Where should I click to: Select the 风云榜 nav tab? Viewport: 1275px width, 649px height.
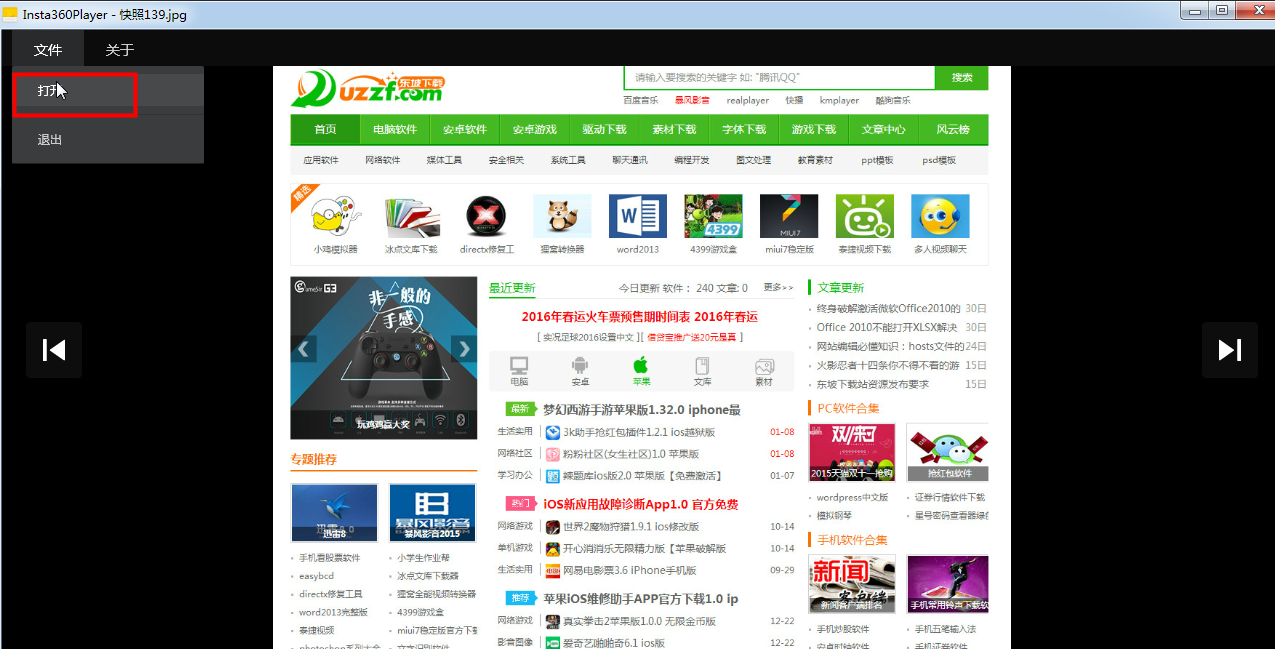coord(953,130)
